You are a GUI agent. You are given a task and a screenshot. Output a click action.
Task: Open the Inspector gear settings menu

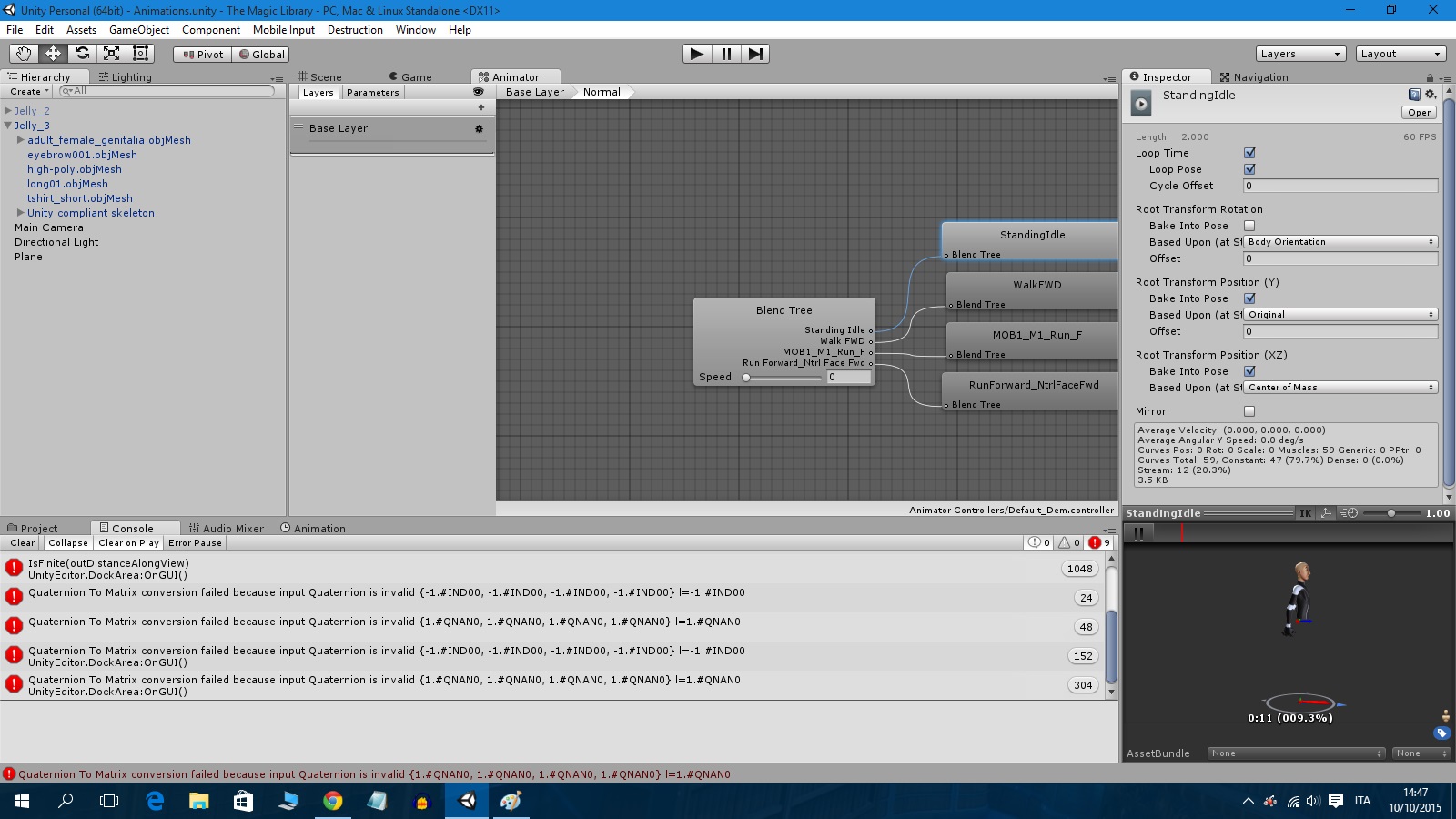pyautogui.click(x=1431, y=95)
